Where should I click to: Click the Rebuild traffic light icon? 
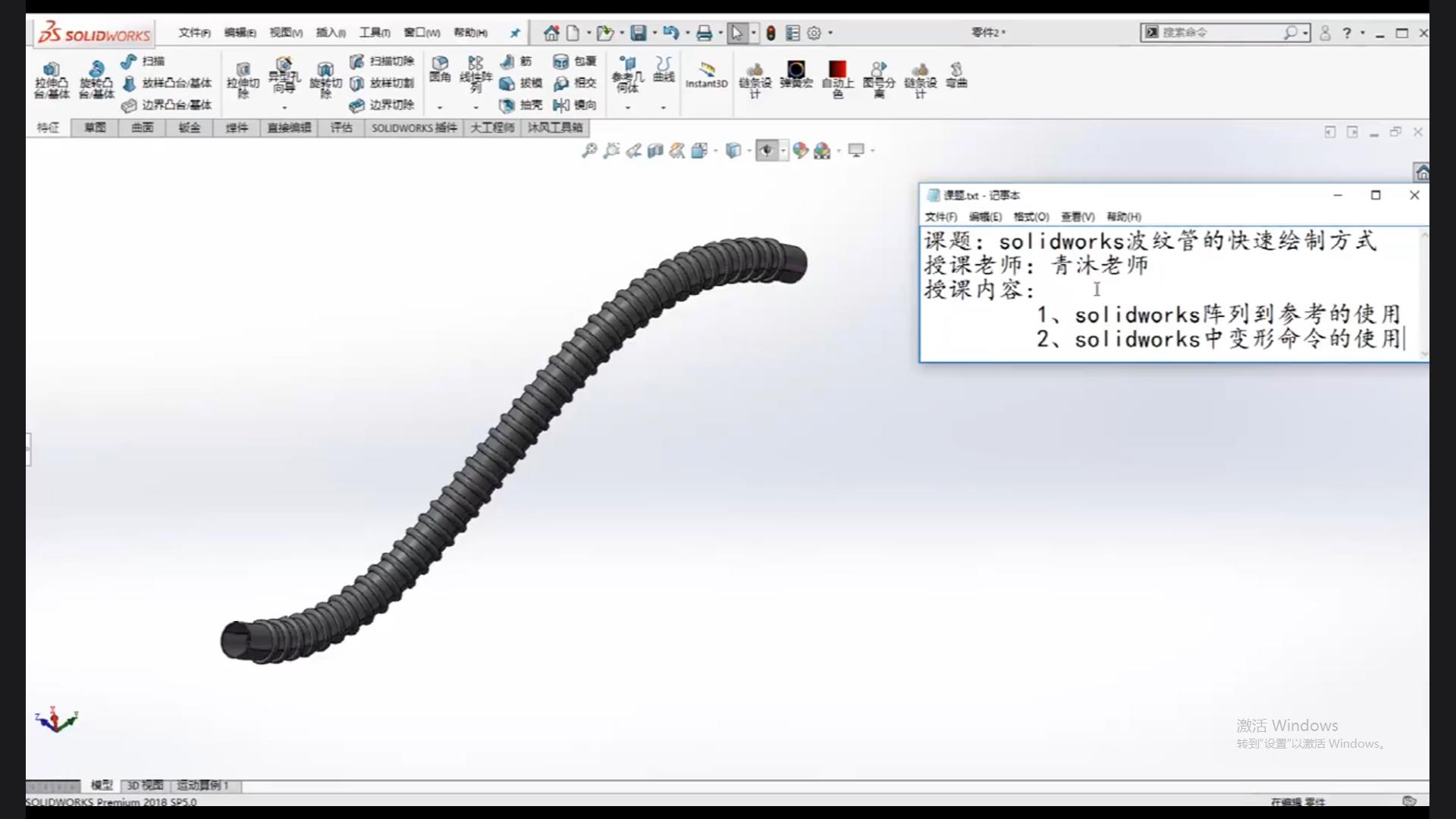(770, 33)
